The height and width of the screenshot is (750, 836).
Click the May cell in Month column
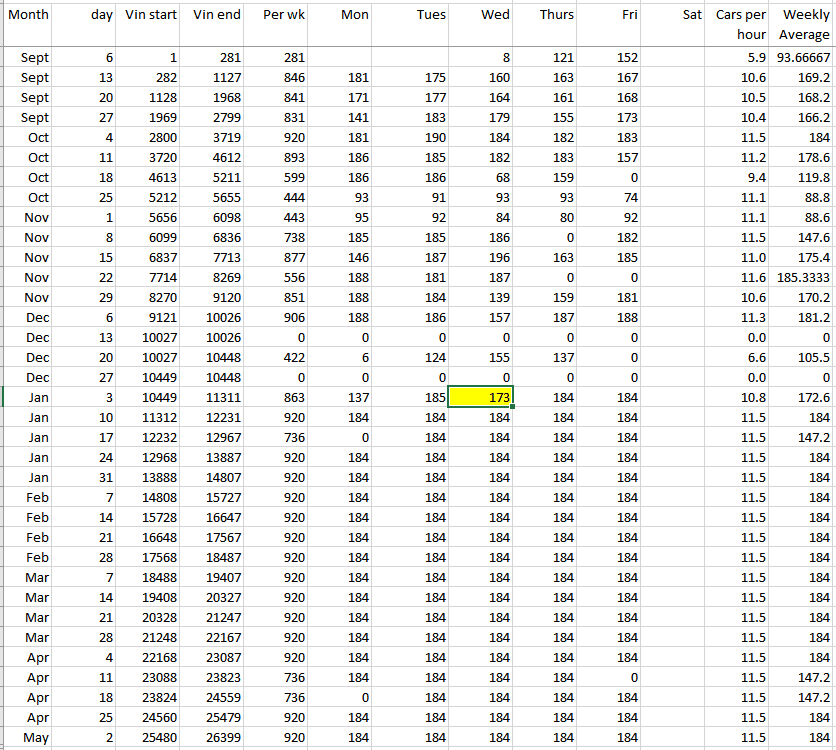tap(28, 738)
